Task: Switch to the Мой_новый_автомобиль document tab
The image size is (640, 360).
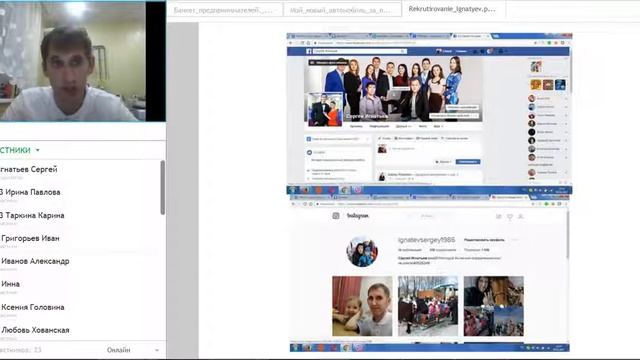Action: pos(342,9)
